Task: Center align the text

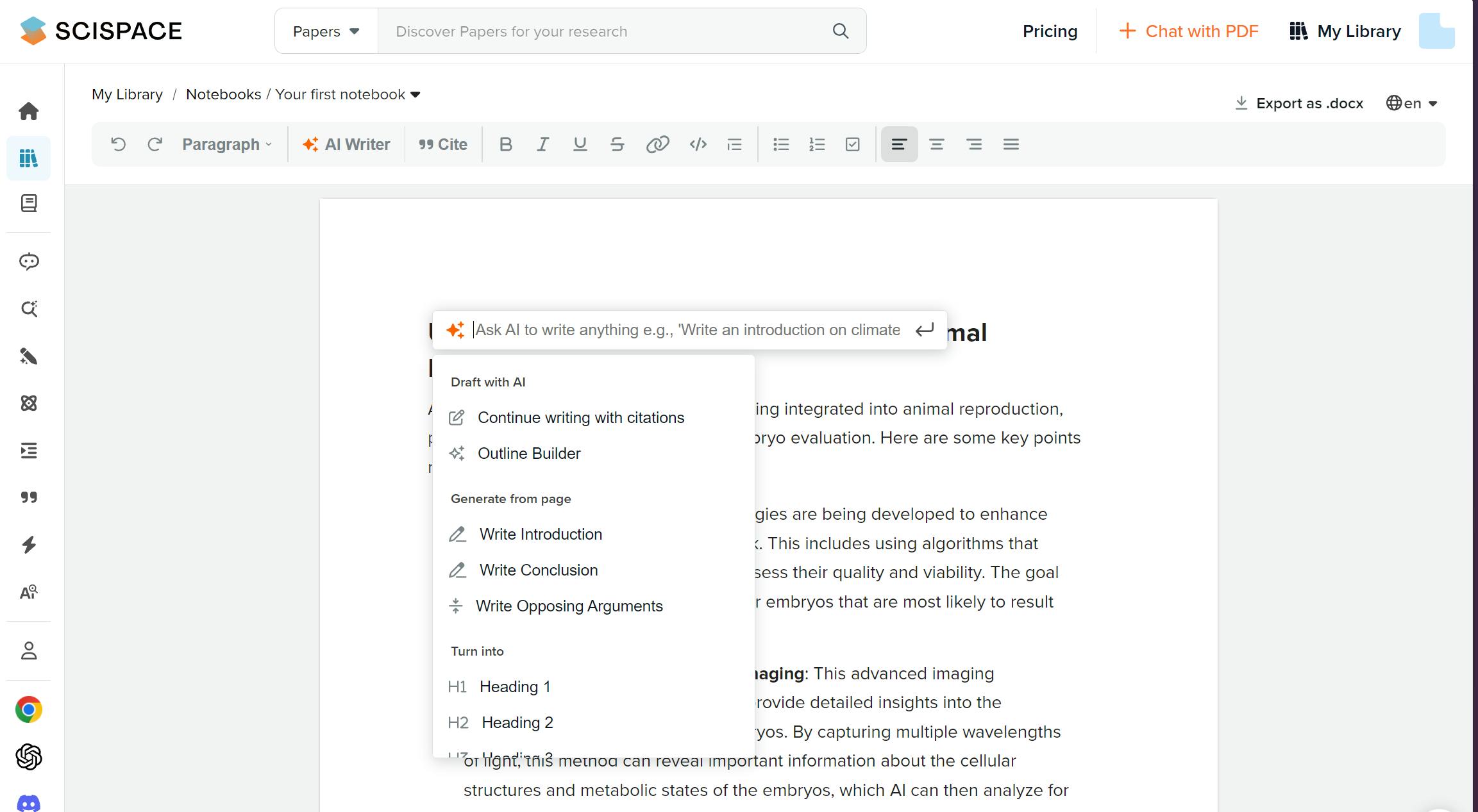Action: 936,144
